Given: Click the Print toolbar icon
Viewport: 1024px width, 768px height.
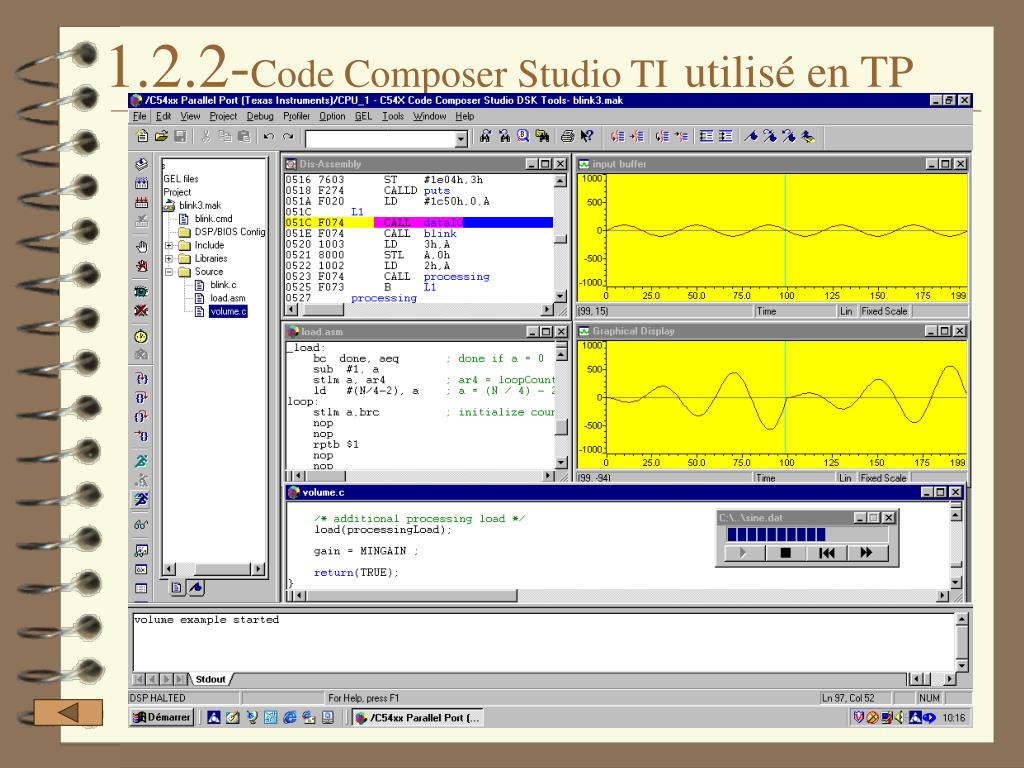Looking at the screenshot, I should click(x=567, y=136).
